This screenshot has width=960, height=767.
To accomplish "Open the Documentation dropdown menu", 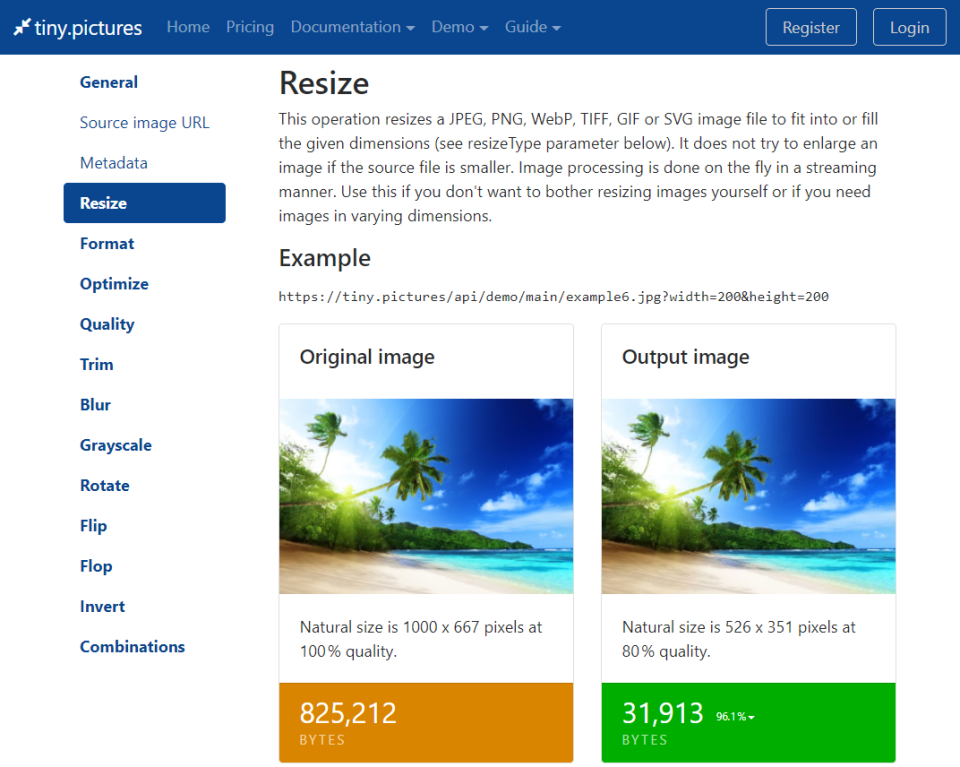I will point(352,27).
